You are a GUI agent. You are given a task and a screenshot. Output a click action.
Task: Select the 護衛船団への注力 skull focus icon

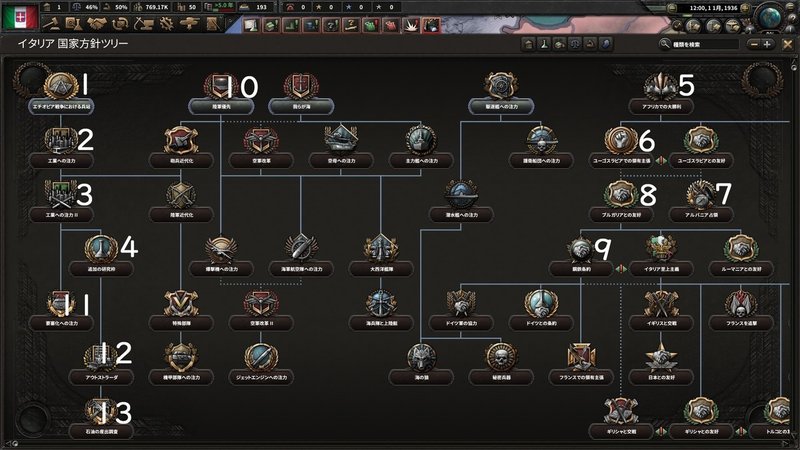tap(541, 140)
